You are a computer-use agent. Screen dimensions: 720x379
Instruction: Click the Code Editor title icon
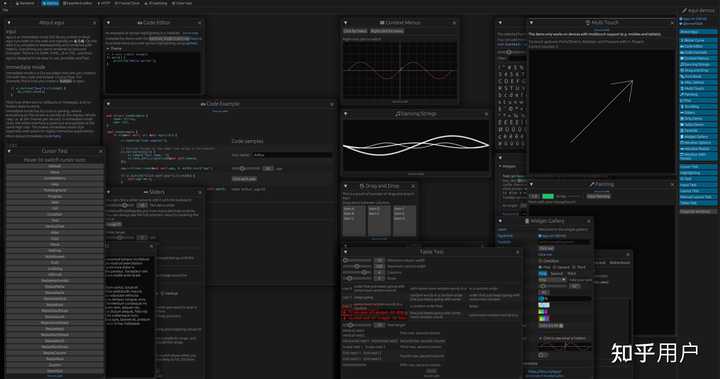coord(140,23)
